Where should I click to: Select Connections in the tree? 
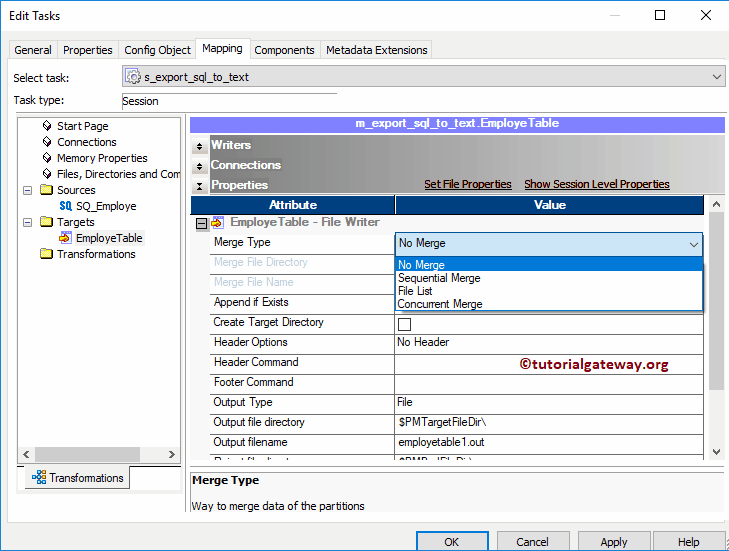click(86, 142)
